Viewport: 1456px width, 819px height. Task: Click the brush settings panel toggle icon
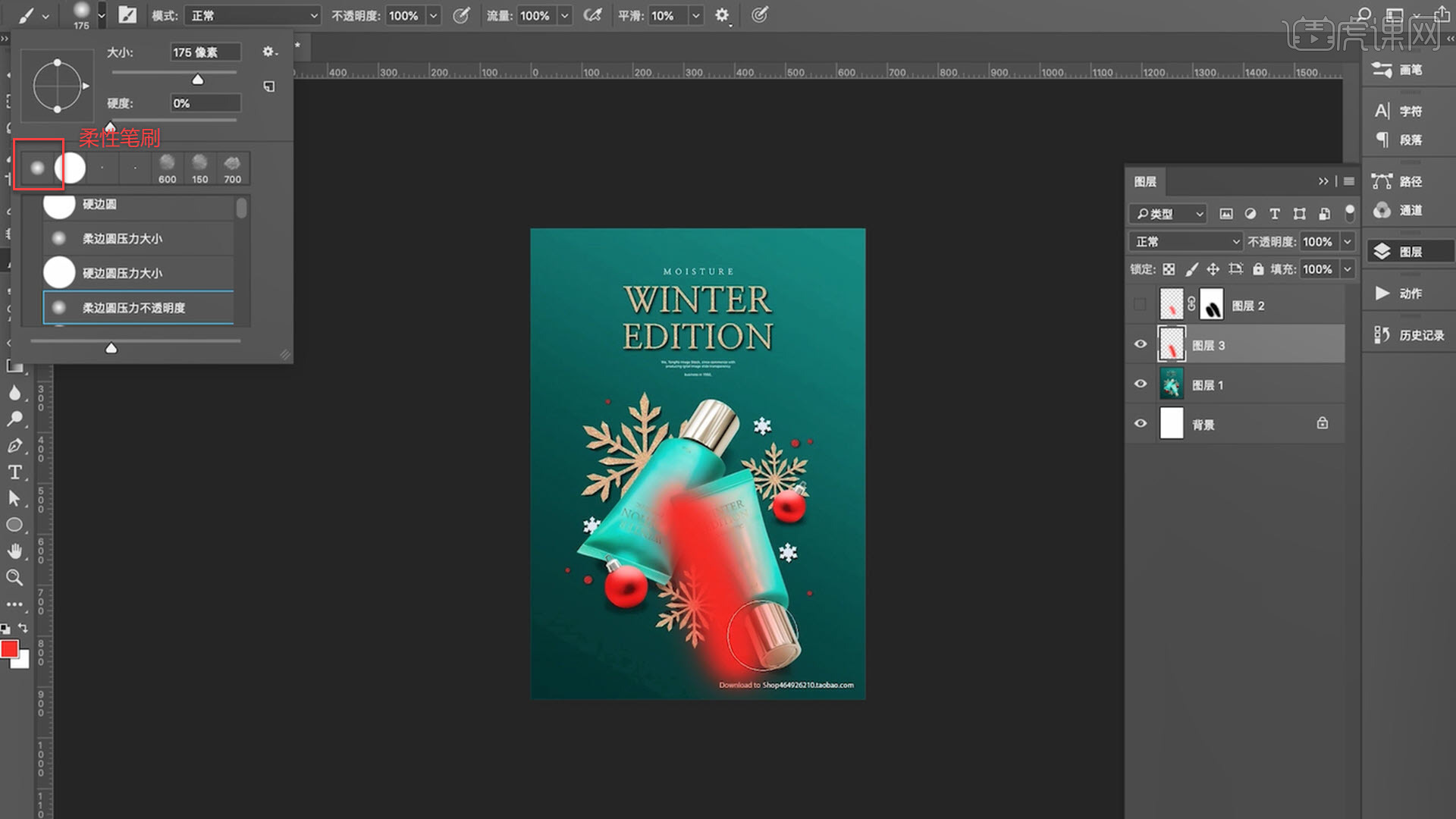coord(127,15)
